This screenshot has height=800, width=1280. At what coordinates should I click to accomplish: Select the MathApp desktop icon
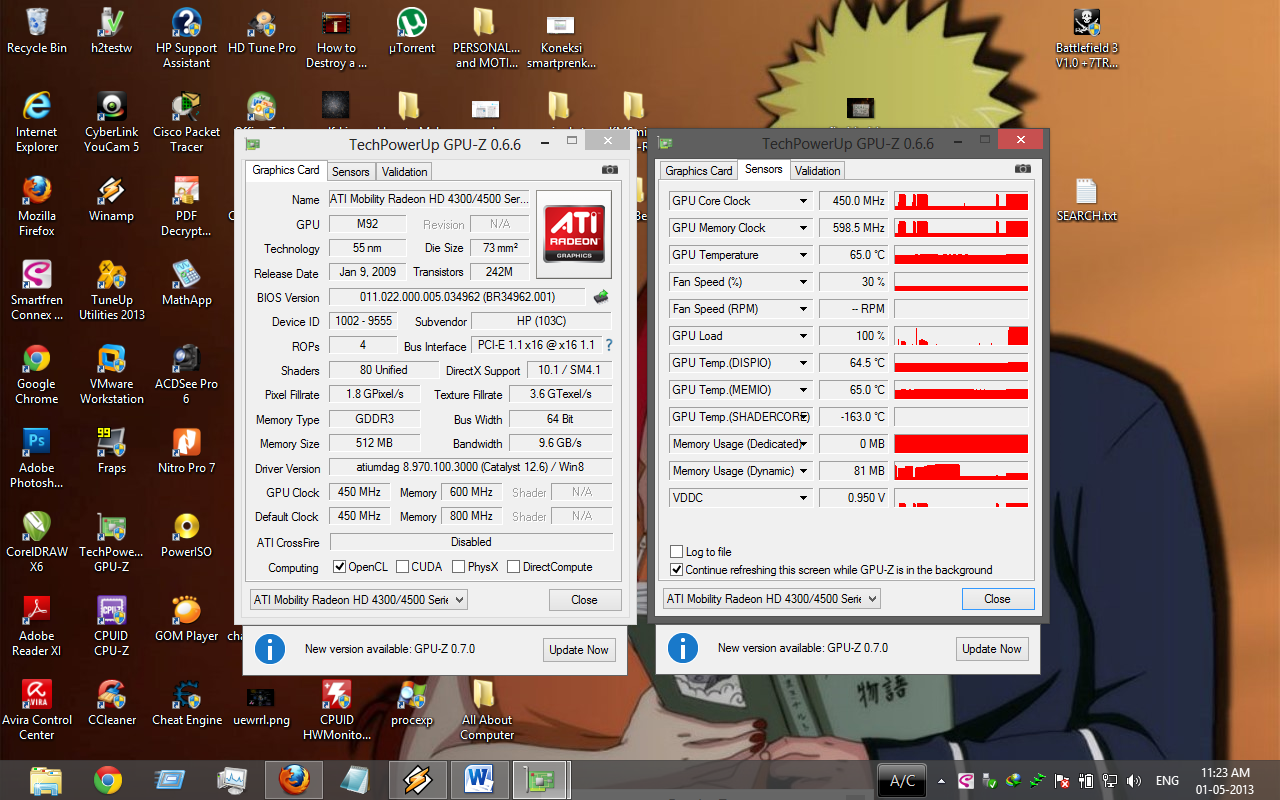[187, 284]
